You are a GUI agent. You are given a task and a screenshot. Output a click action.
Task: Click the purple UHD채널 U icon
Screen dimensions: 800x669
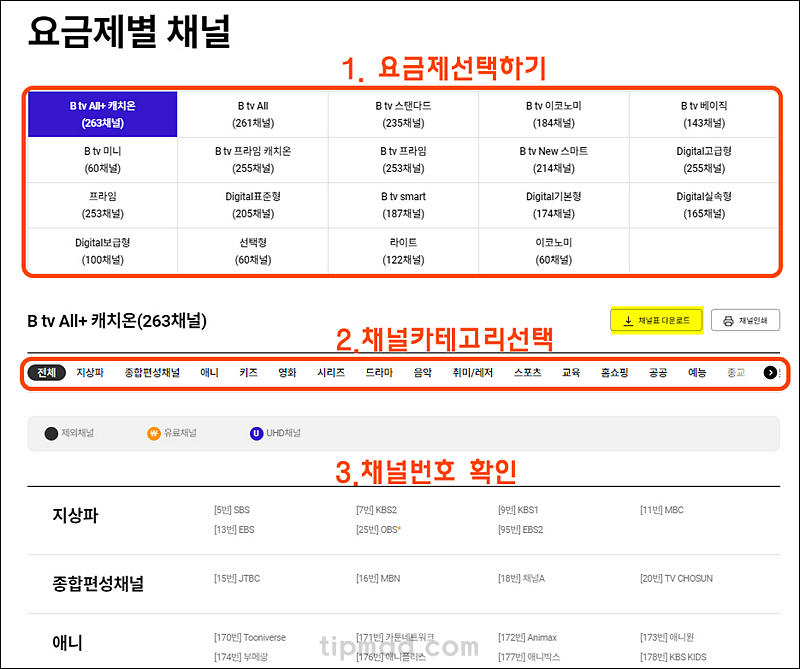258,432
